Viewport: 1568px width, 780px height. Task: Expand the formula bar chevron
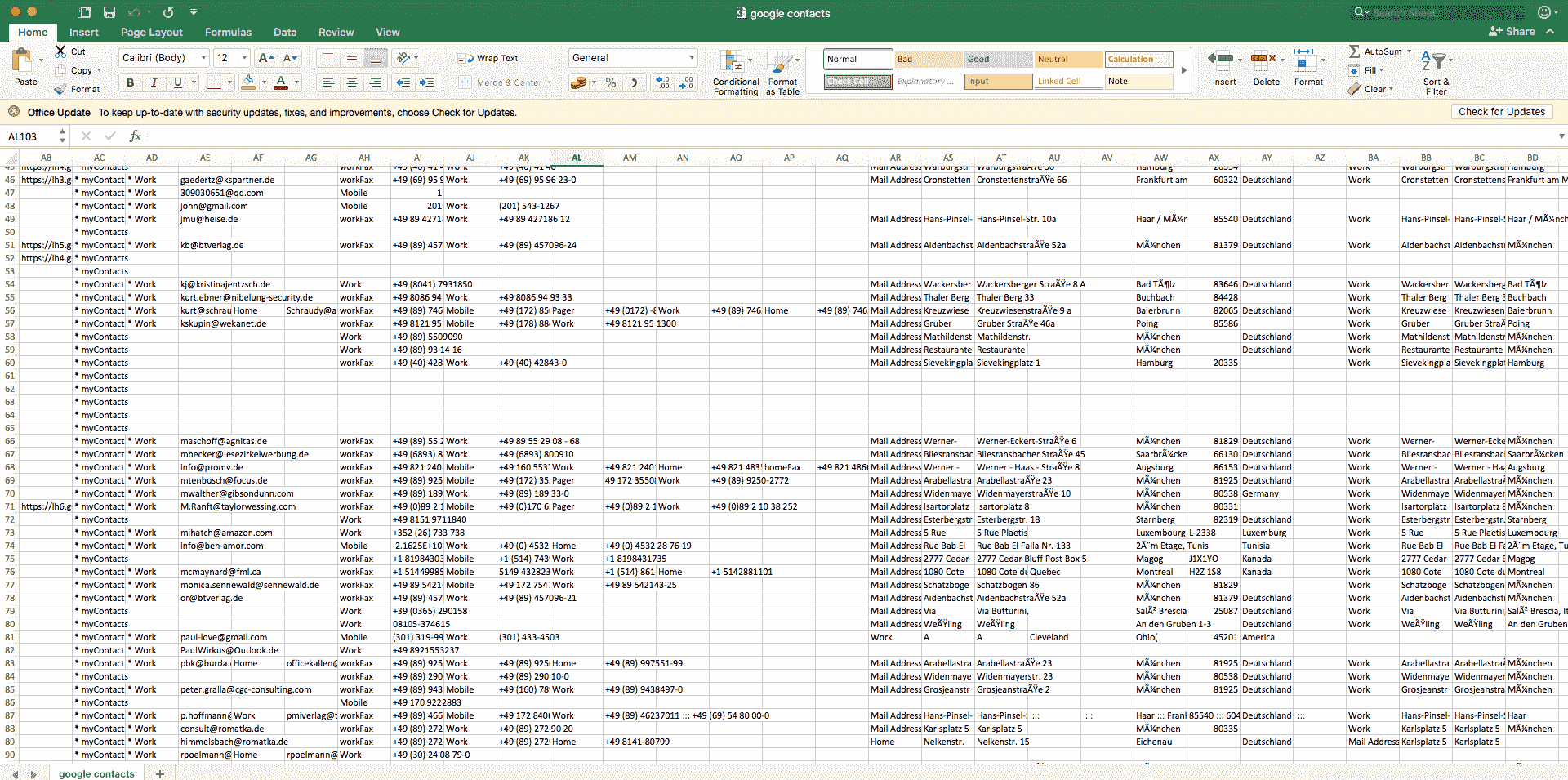pyautogui.click(x=1561, y=136)
